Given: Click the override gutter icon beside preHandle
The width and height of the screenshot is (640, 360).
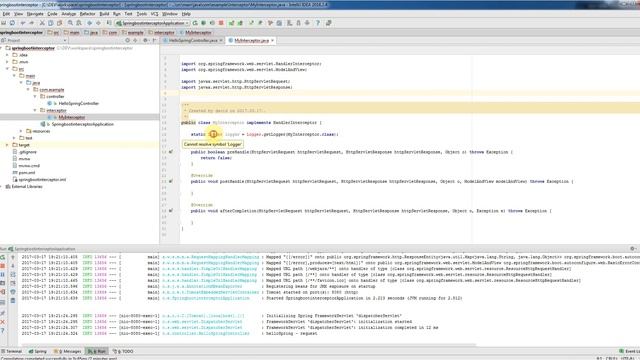Looking at the screenshot, I should 171,152.
